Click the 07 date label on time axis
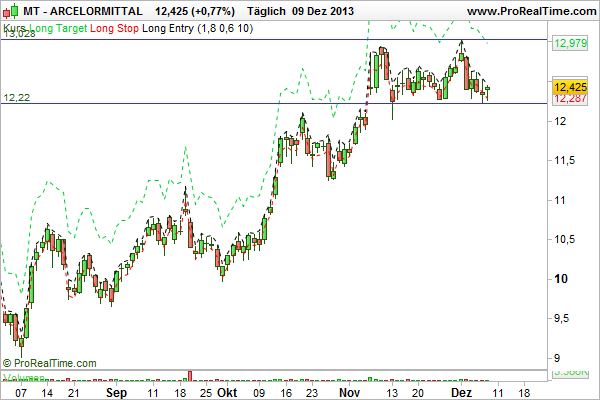 coord(21,393)
